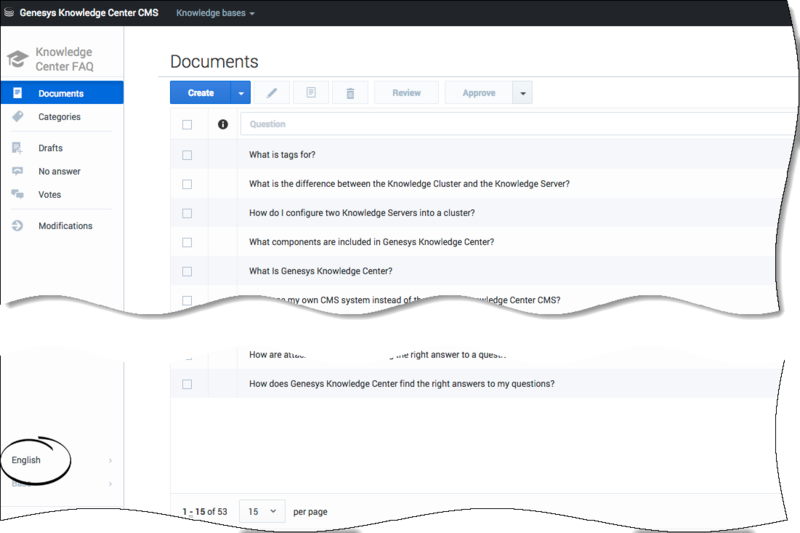This screenshot has height=533, width=800.
Task: Open the 15 per page dropdown
Action: point(262,511)
